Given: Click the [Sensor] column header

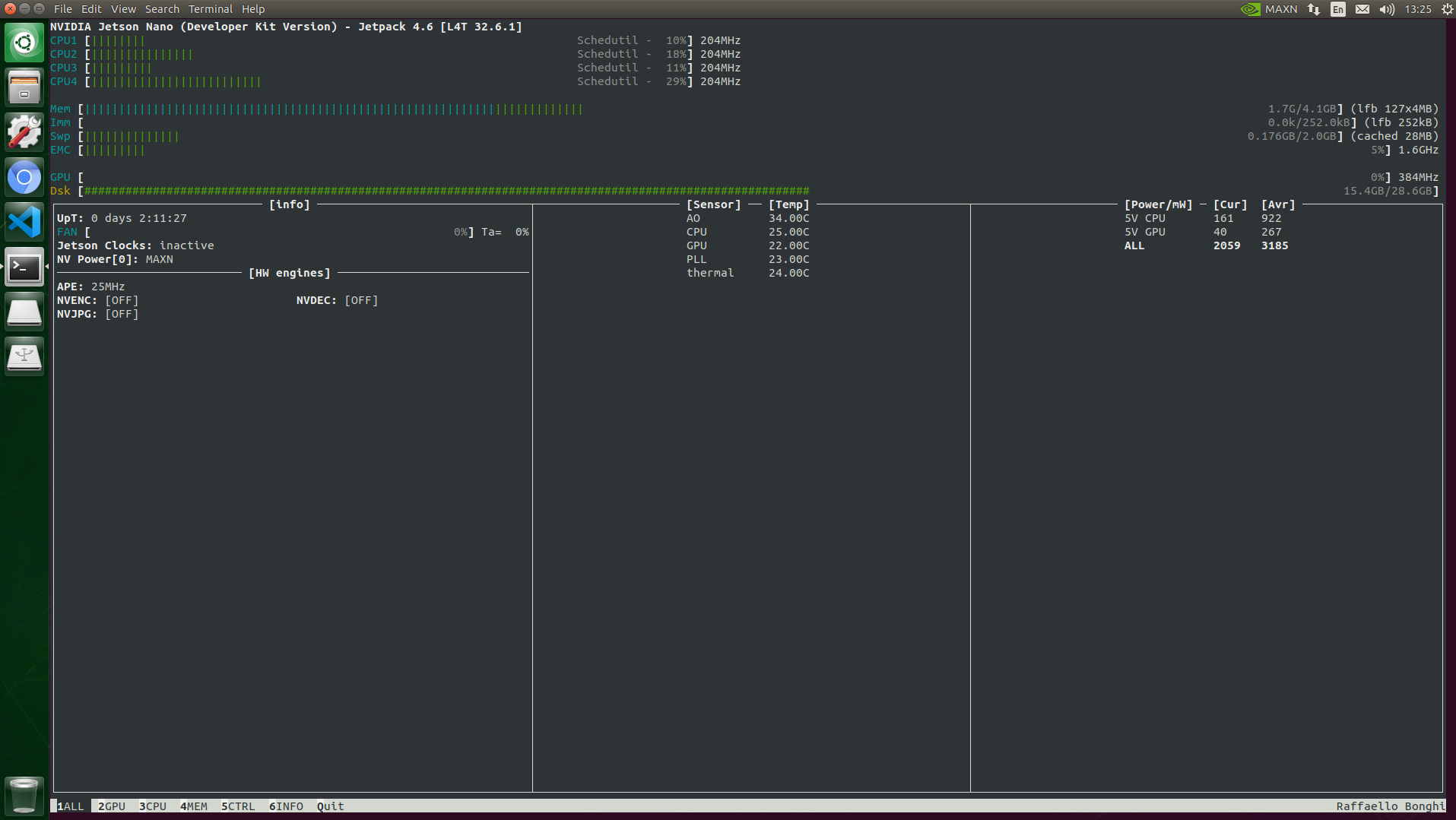Looking at the screenshot, I should [713, 204].
